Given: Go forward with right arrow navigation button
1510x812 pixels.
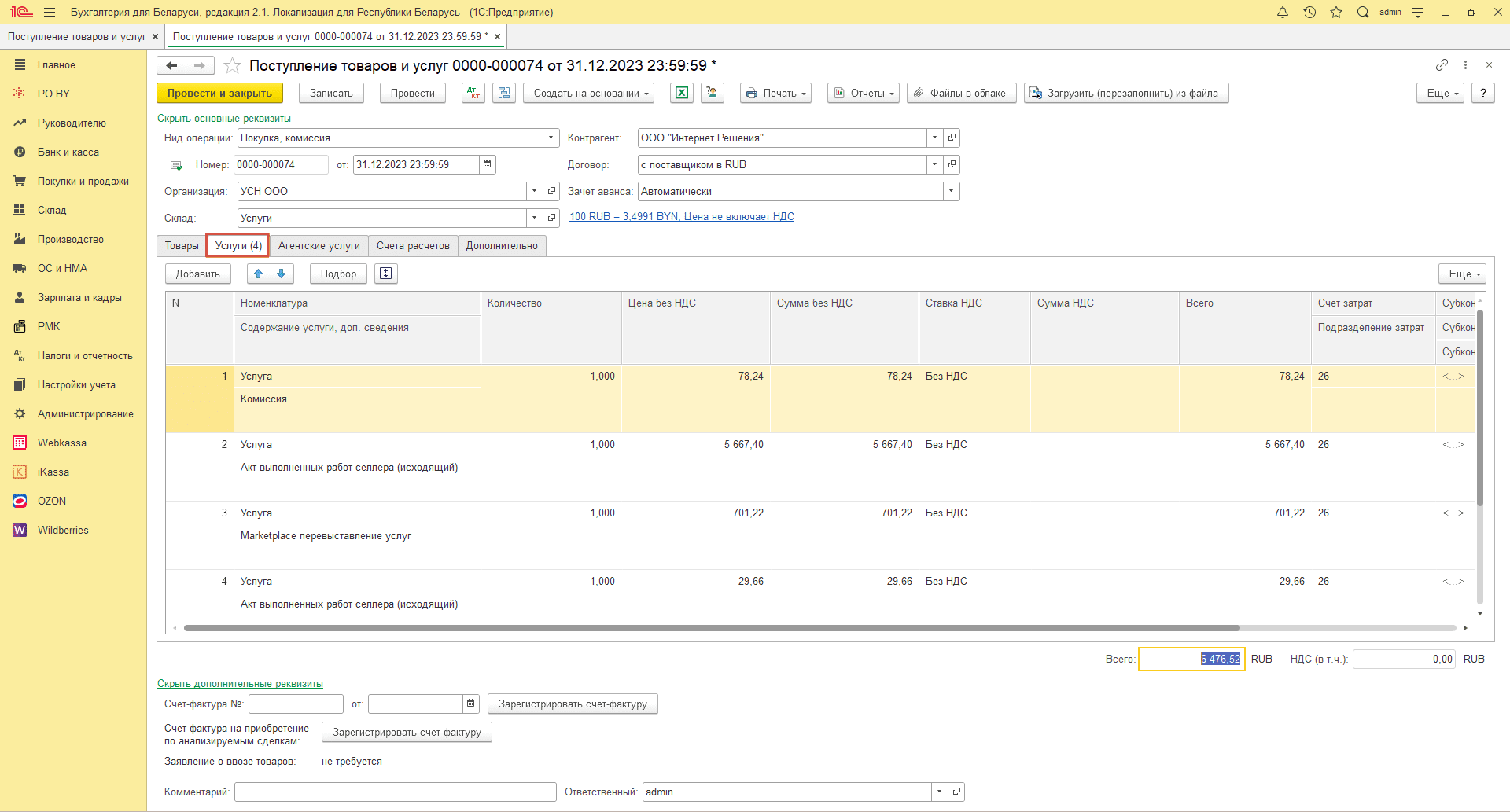Looking at the screenshot, I should 200,66.
